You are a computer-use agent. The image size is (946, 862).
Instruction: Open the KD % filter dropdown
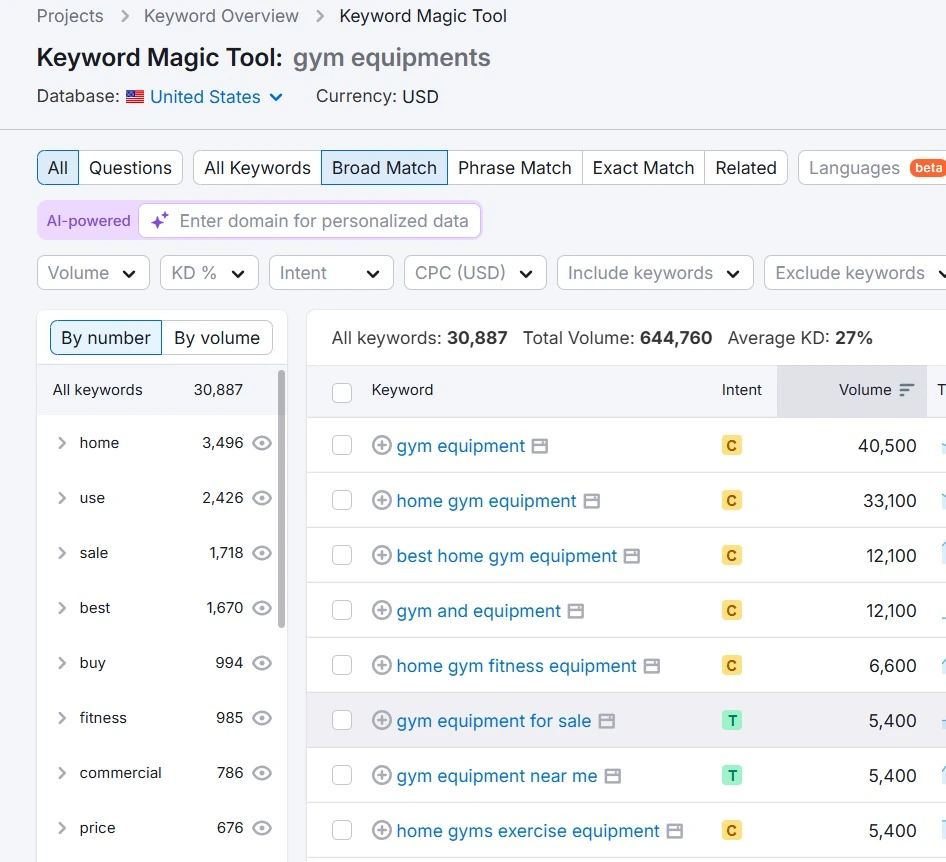(209, 273)
